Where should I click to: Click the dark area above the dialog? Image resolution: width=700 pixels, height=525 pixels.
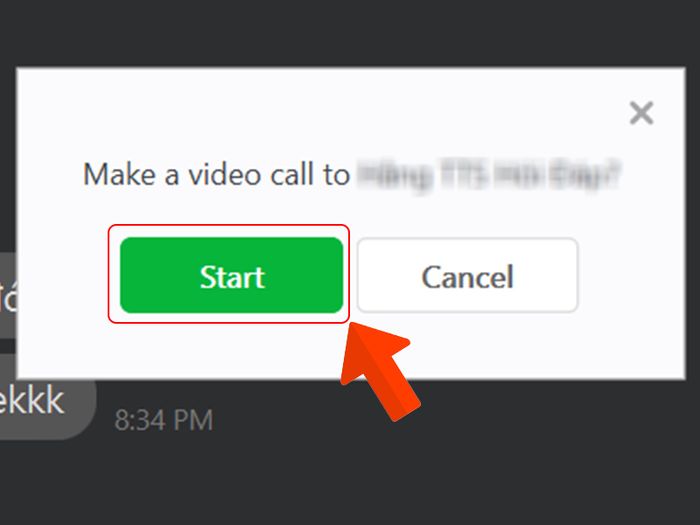click(350, 32)
